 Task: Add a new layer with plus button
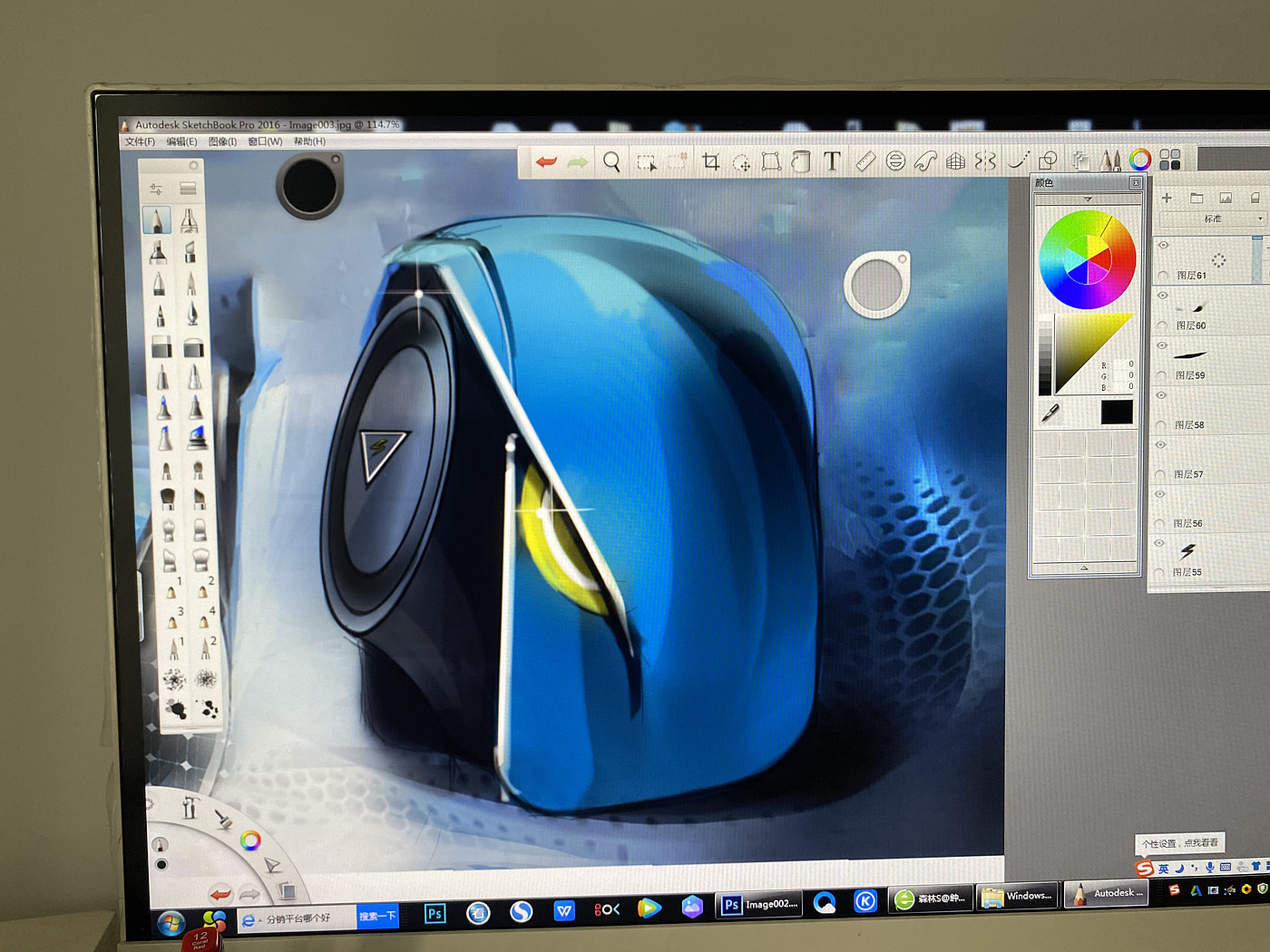click(1167, 198)
